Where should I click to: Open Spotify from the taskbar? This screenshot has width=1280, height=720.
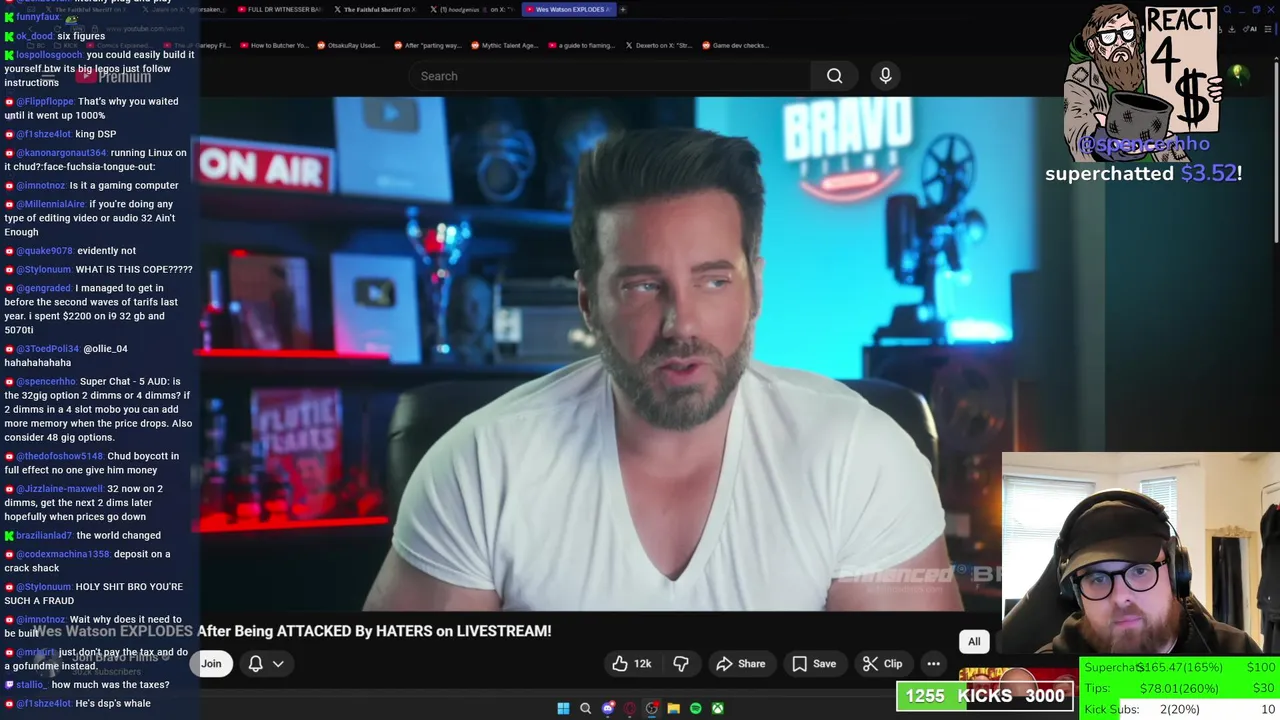695,708
